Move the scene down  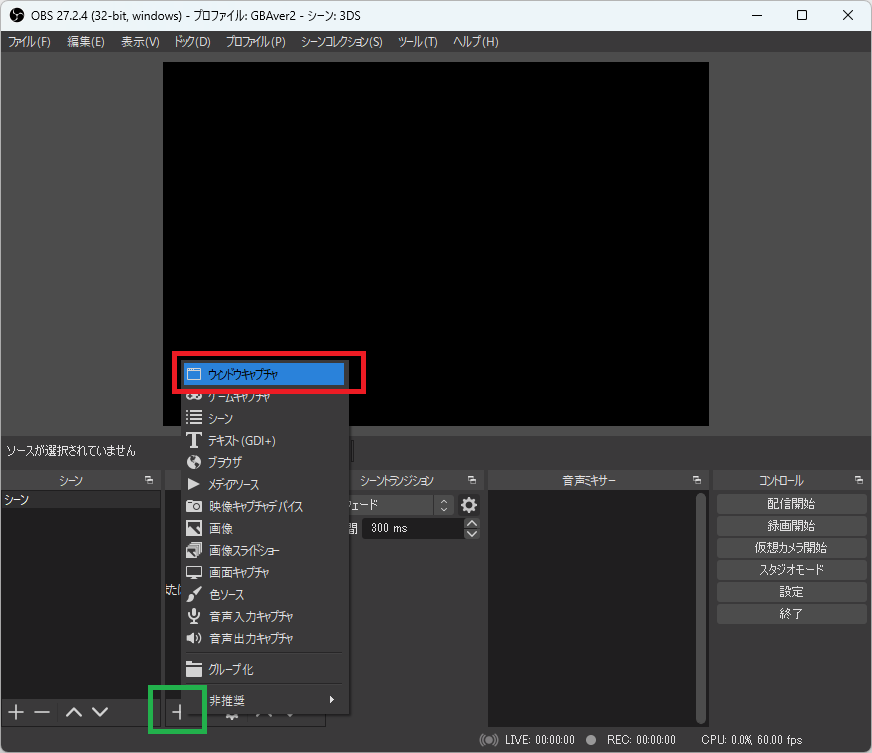coord(100,712)
